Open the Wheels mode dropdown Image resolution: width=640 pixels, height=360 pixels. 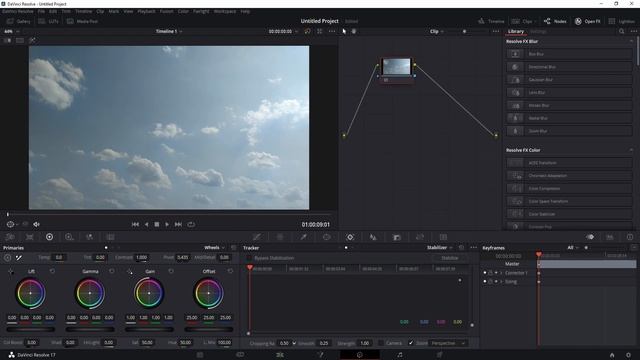pos(214,248)
